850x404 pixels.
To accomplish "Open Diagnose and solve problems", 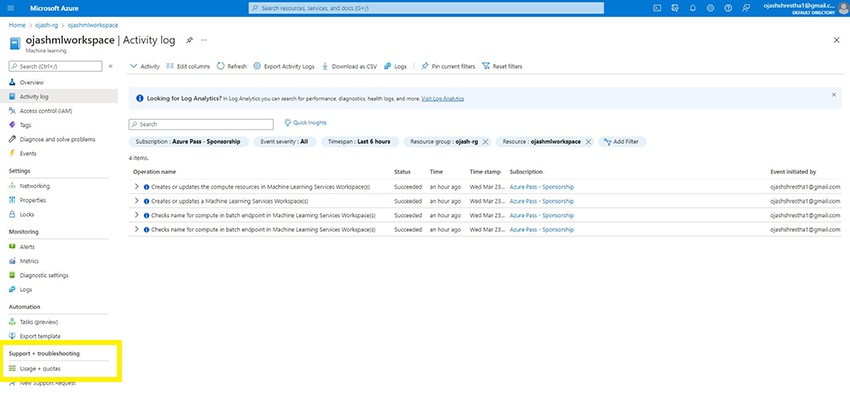I will 59,139.
